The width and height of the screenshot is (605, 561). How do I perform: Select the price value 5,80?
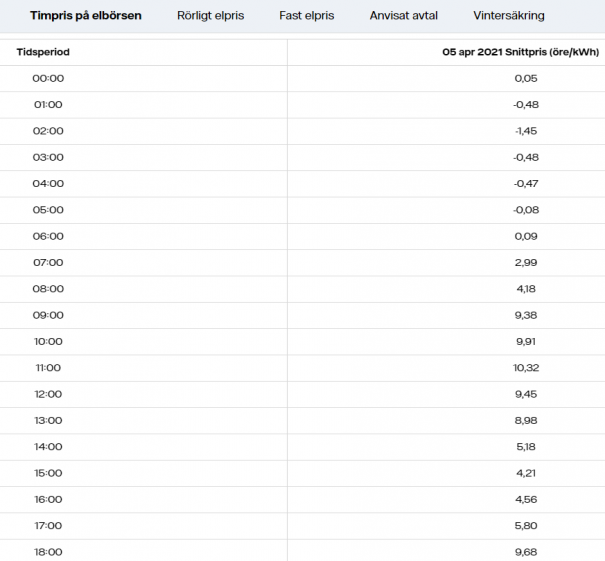[525, 526]
